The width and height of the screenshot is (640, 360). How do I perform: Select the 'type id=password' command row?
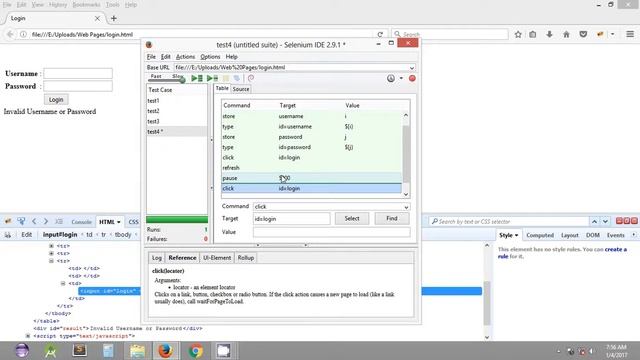[x=312, y=147]
